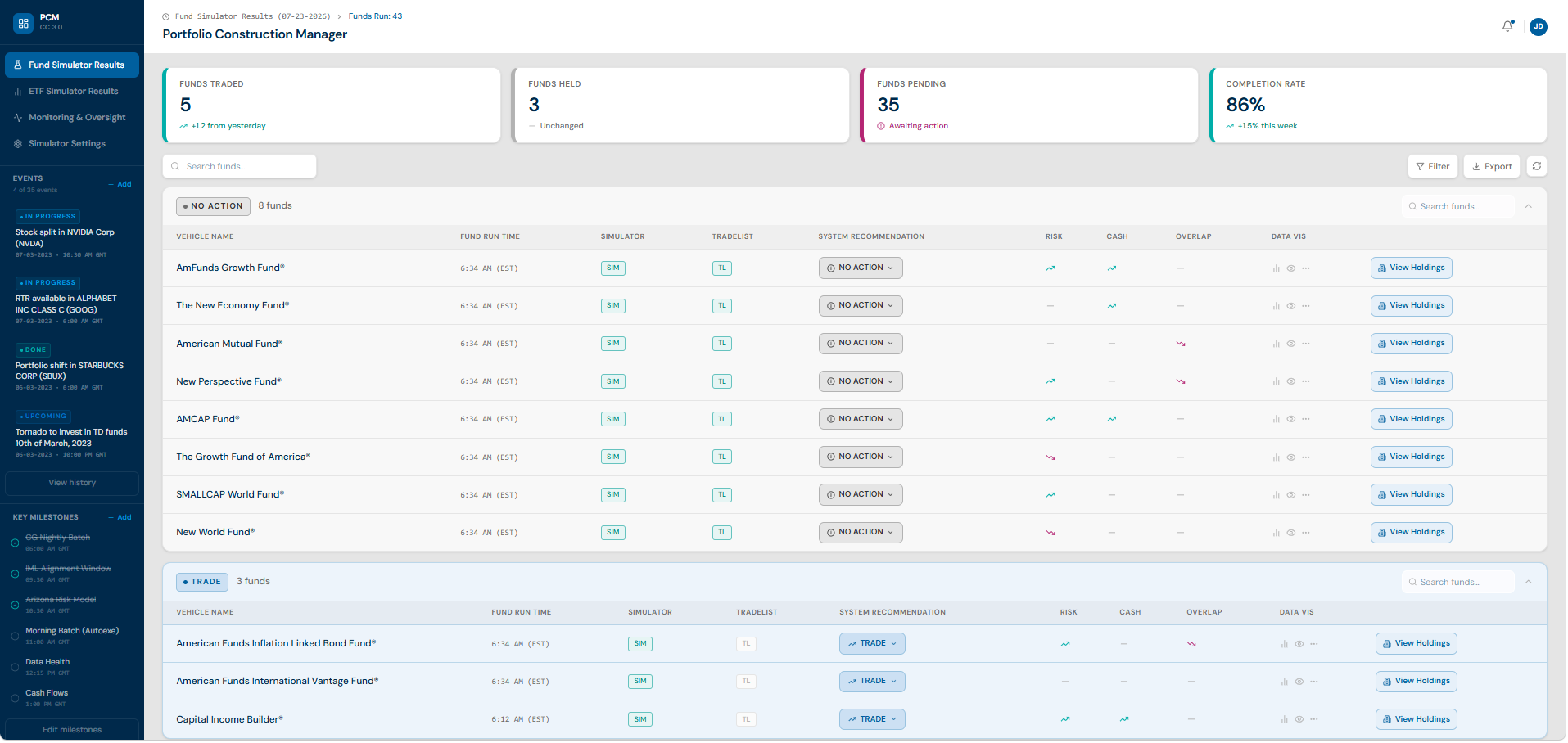Click View history under events

click(x=72, y=483)
